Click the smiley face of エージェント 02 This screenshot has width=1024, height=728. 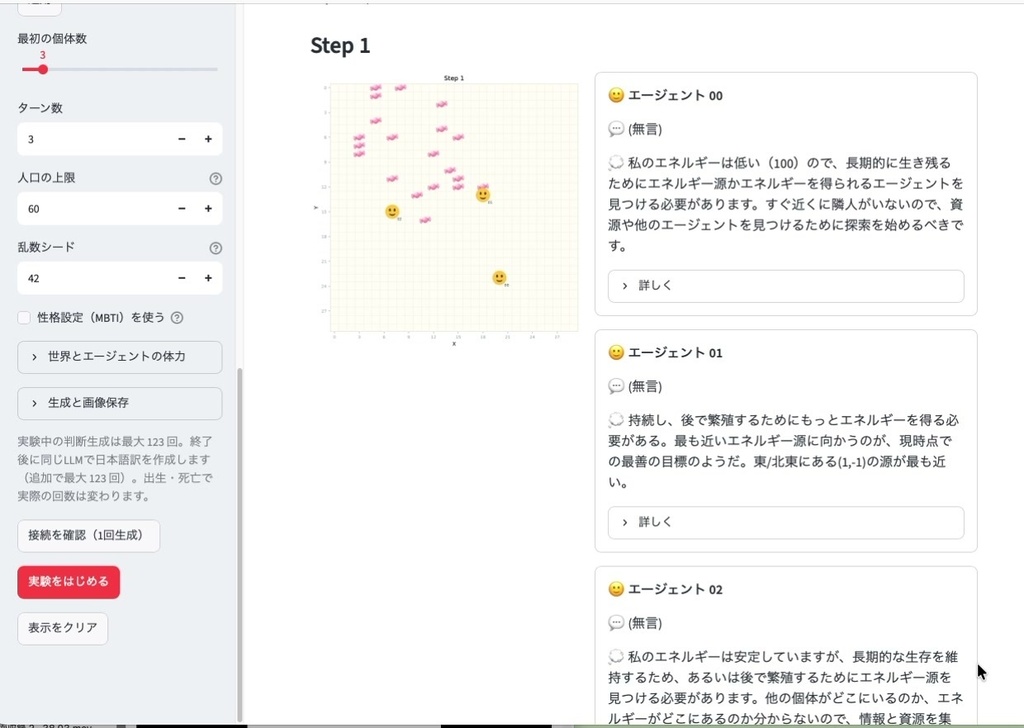pos(616,589)
